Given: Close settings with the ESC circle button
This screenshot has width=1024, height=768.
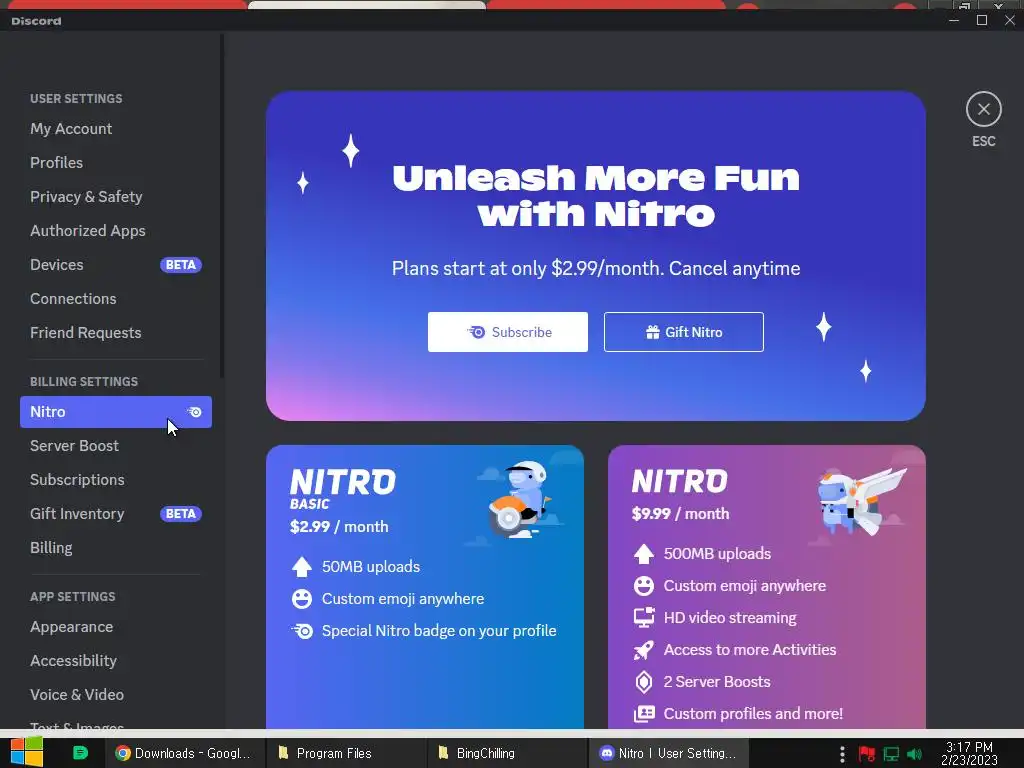Looking at the screenshot, I should (984, 109).
